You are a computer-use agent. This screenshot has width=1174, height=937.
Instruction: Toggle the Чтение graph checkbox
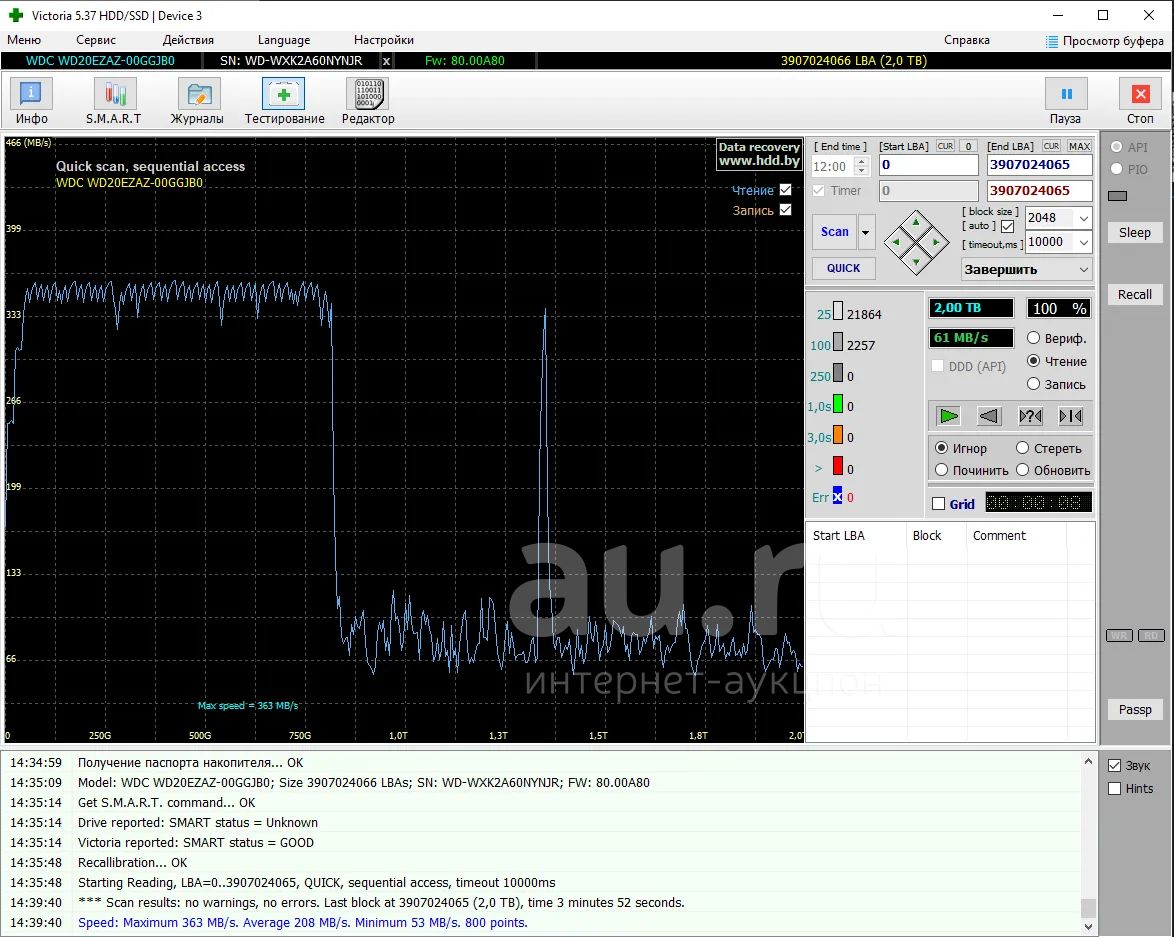785,189
